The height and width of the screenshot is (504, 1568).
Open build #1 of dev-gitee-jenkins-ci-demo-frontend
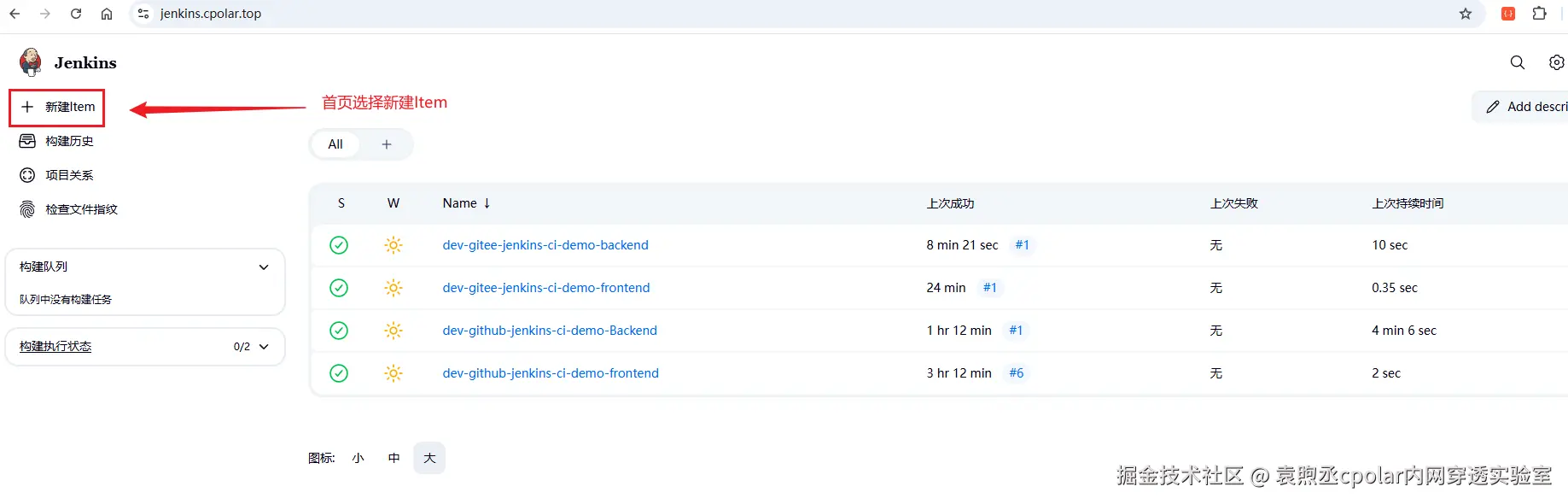[989, 288]
